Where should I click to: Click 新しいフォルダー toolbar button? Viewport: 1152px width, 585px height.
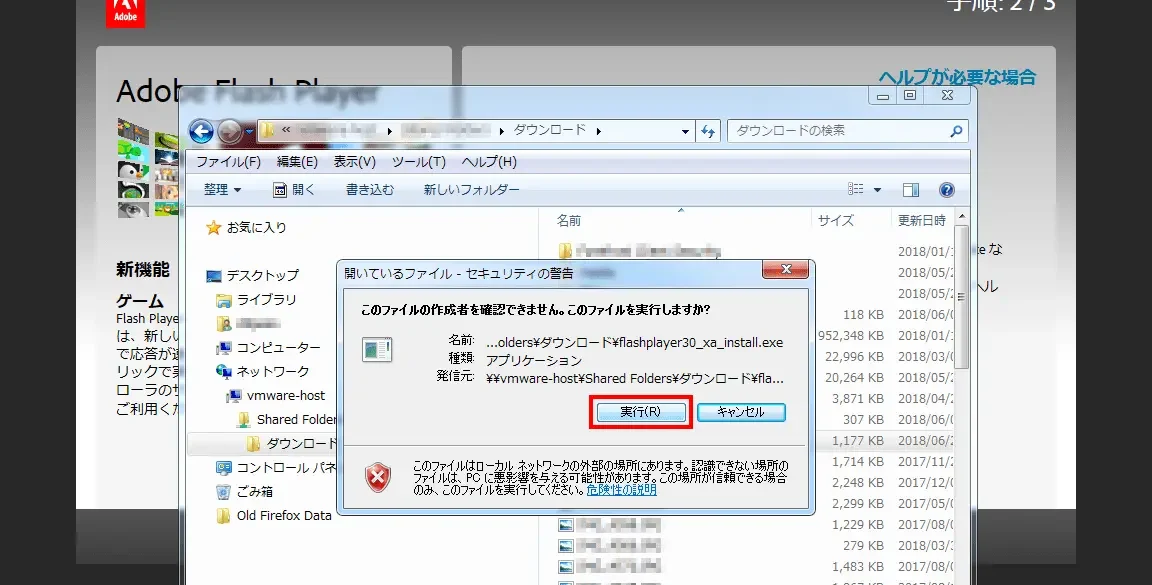point(472,190)
